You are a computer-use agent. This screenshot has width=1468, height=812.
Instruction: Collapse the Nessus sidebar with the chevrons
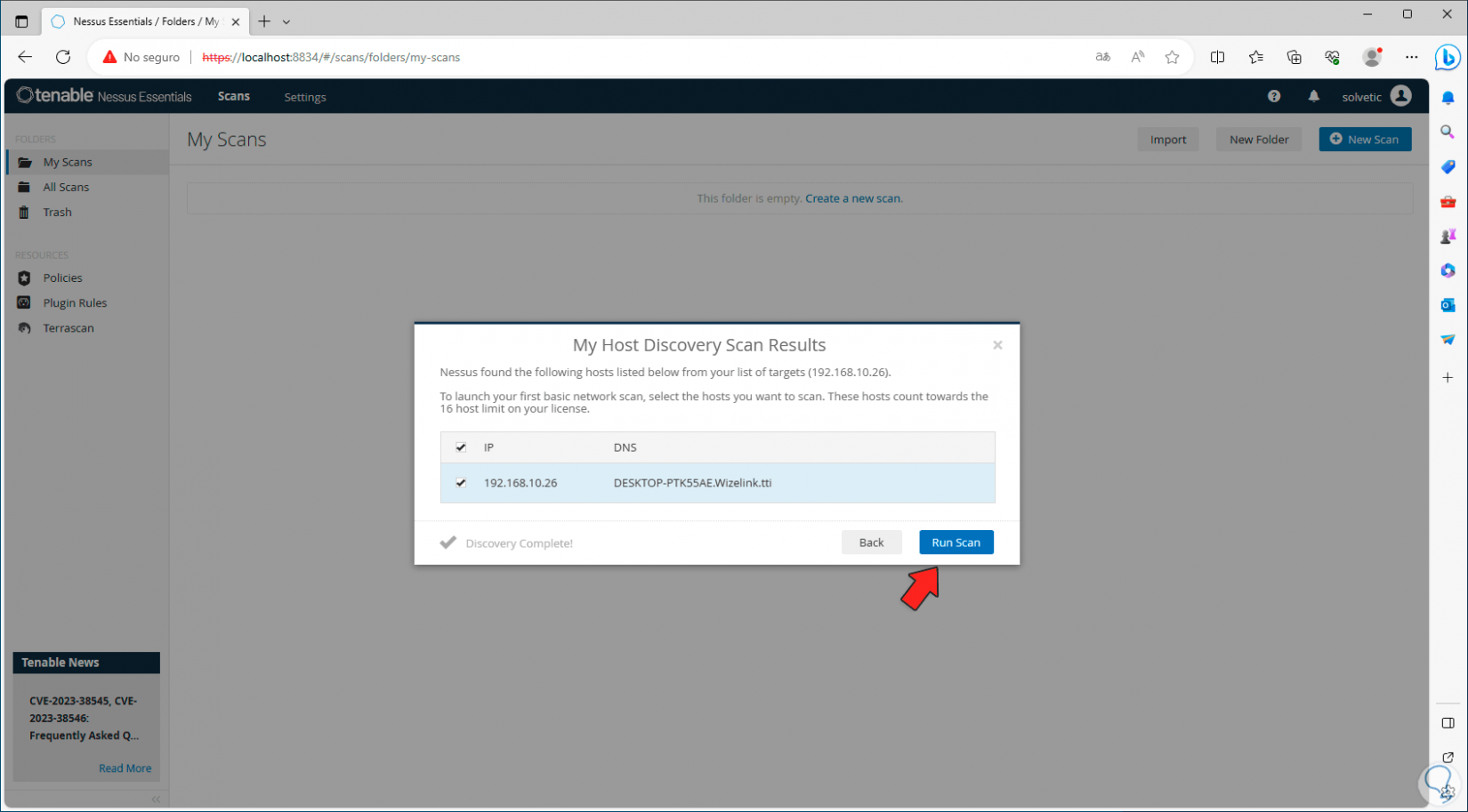[x=156, y=800]
